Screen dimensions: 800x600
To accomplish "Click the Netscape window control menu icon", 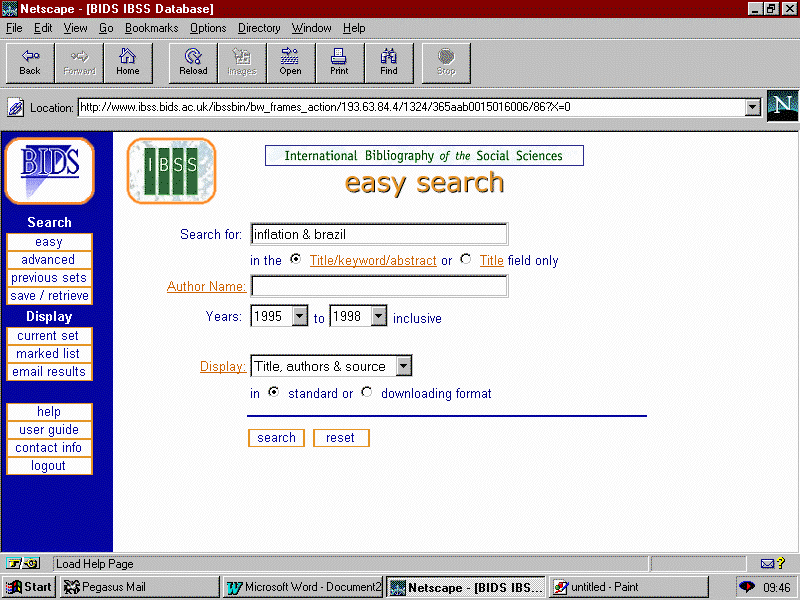I will (9, 9).
